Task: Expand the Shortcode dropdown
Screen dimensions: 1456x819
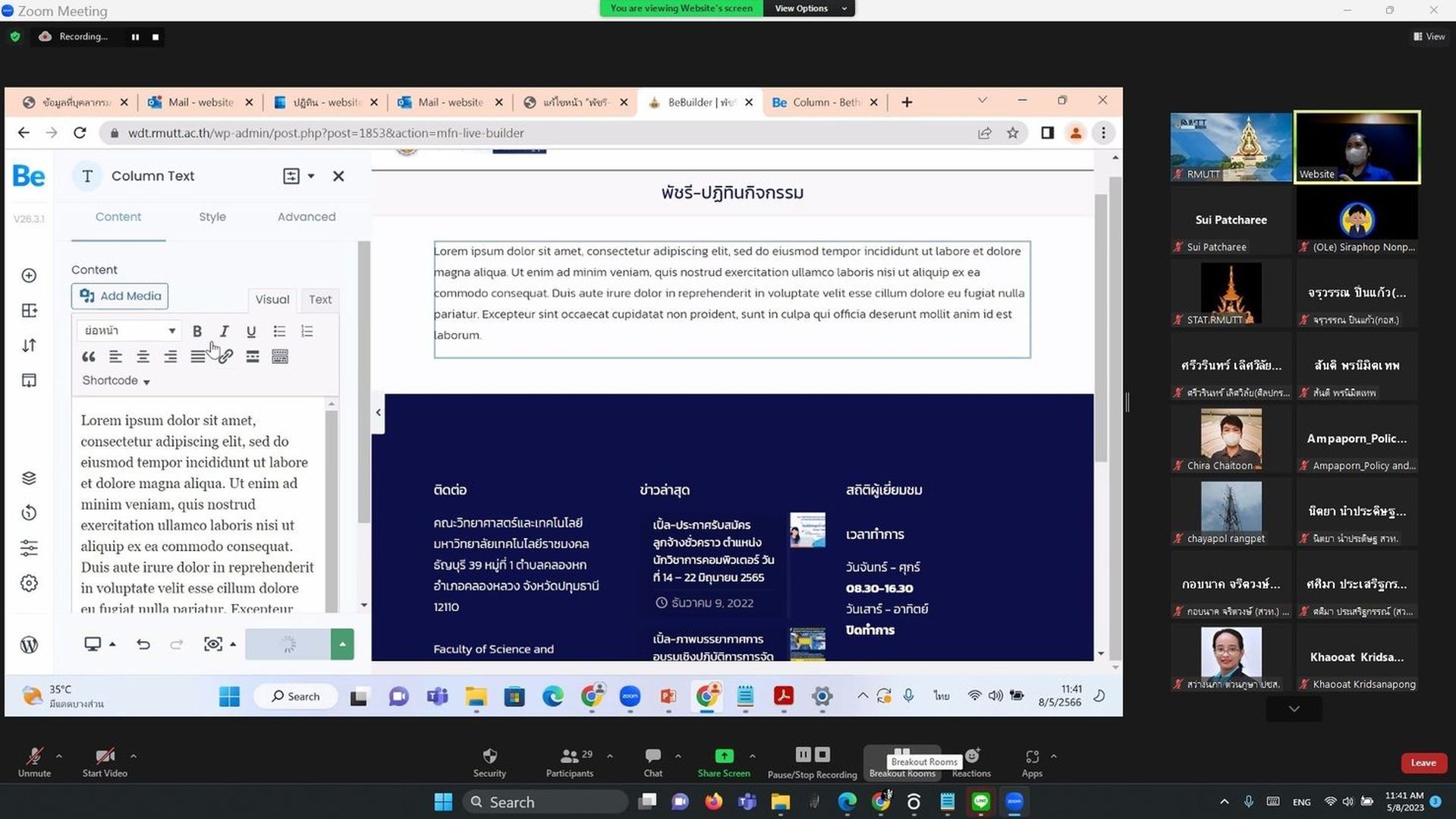Action: [x=115, y=381]
